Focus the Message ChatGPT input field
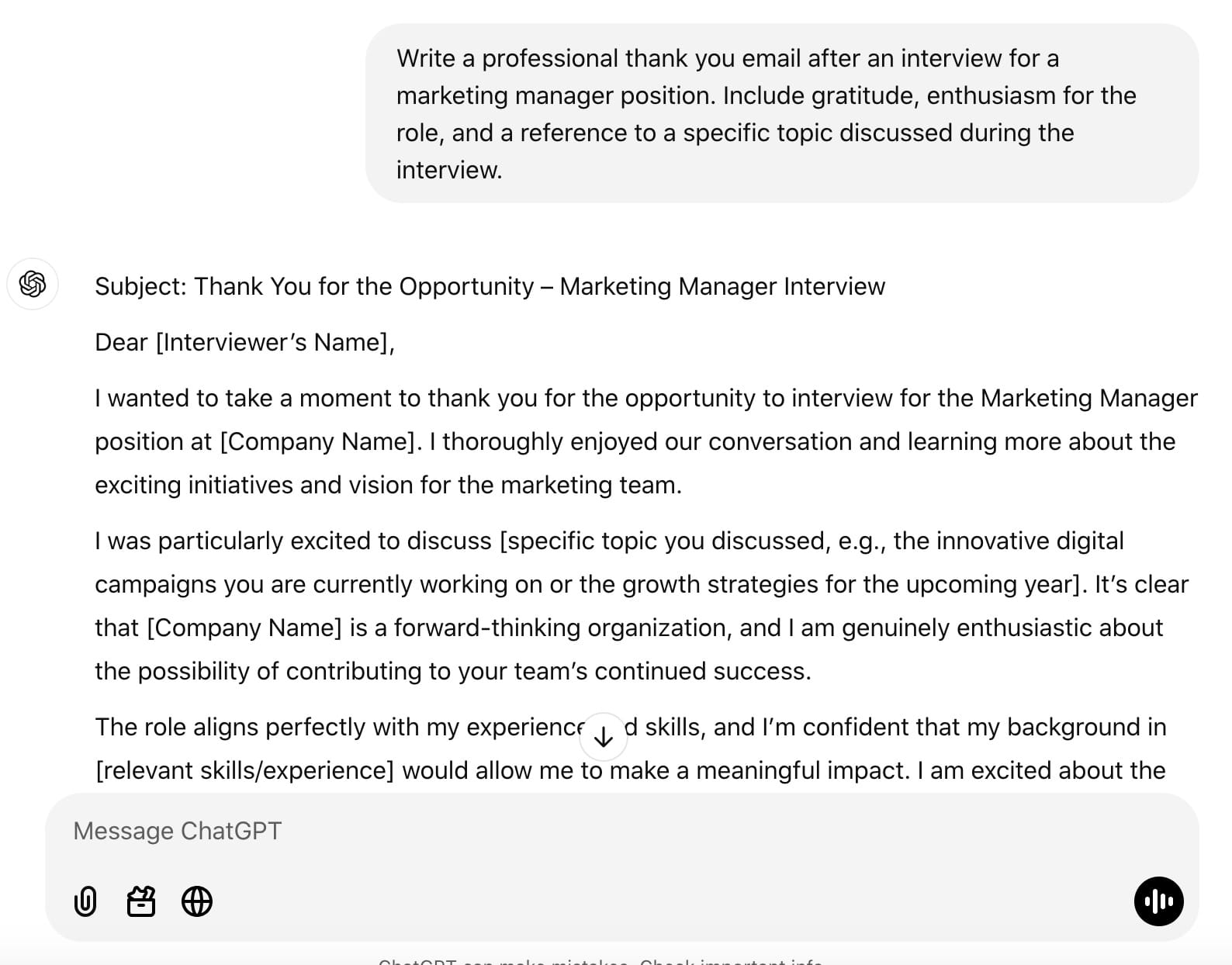Viewport: 1232px width, 965px height. point(310,830)
